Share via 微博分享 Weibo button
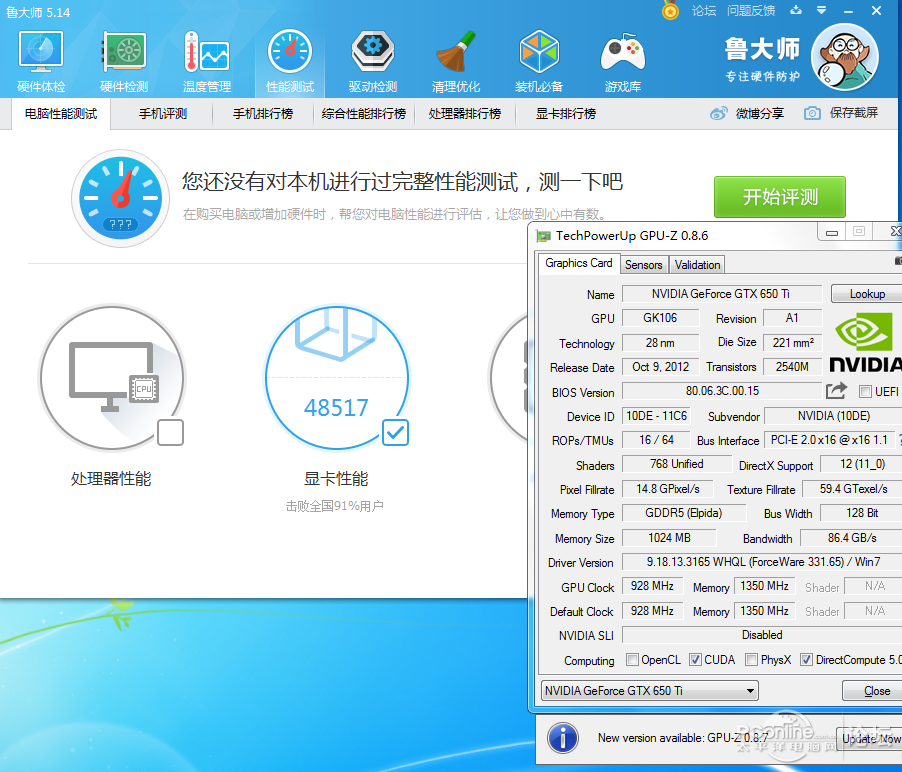 (x=747, y=113)
